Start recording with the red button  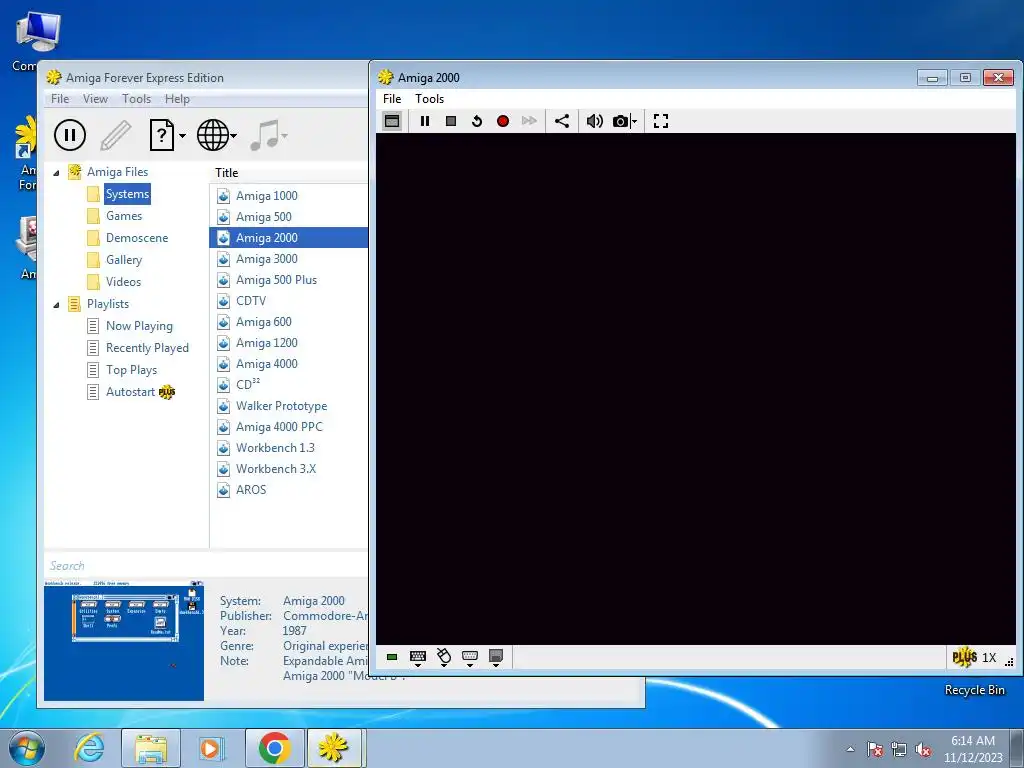(x=503, y=121)
